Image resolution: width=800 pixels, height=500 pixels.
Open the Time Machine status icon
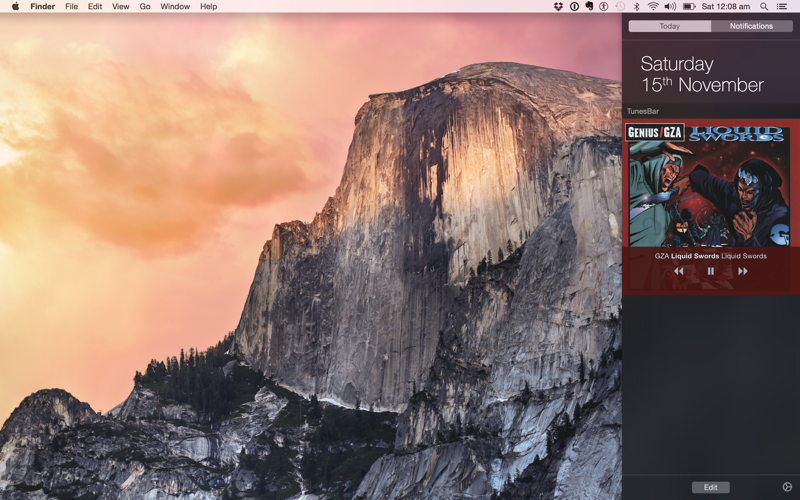(620, 7)
